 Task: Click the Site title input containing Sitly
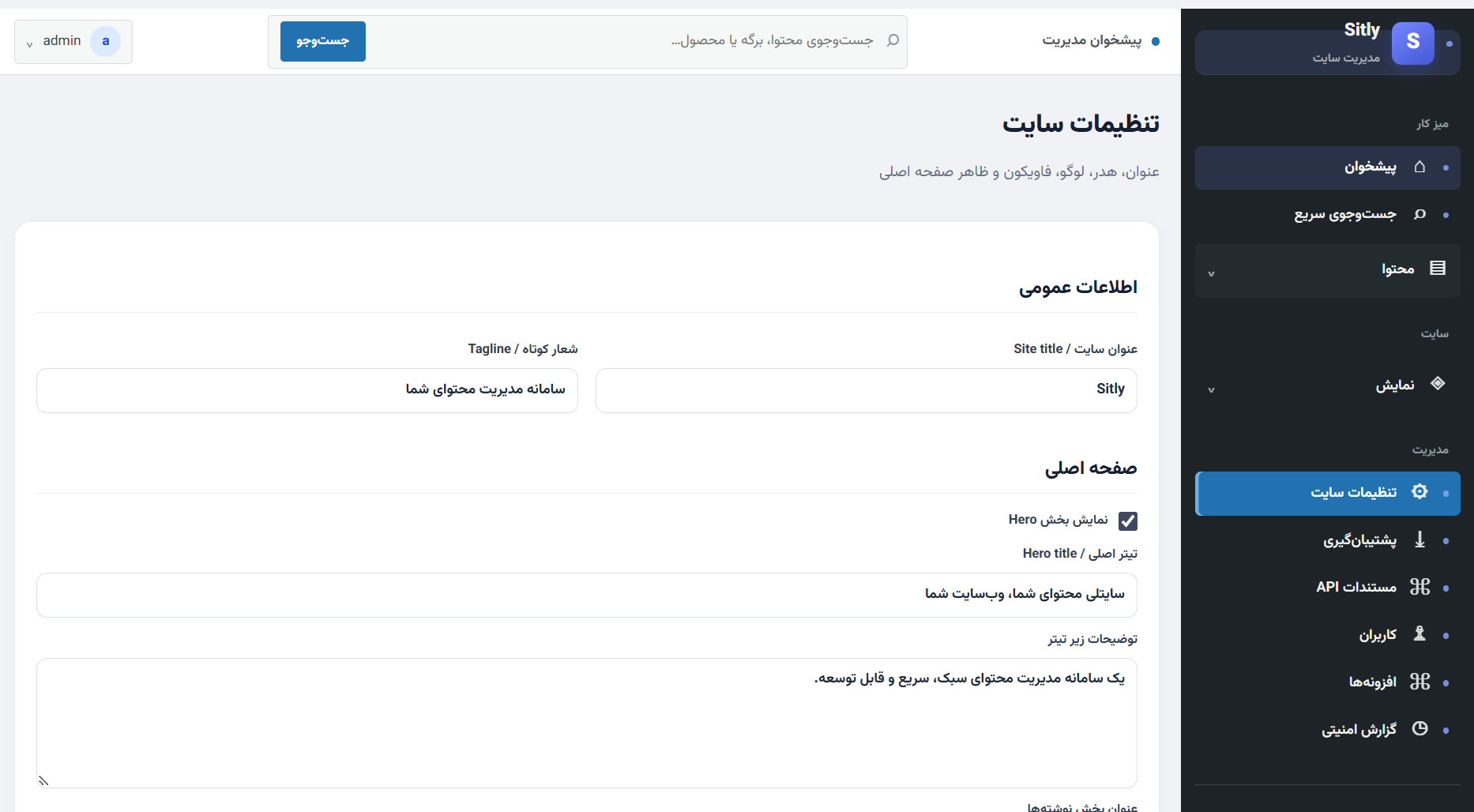[866, 390]
